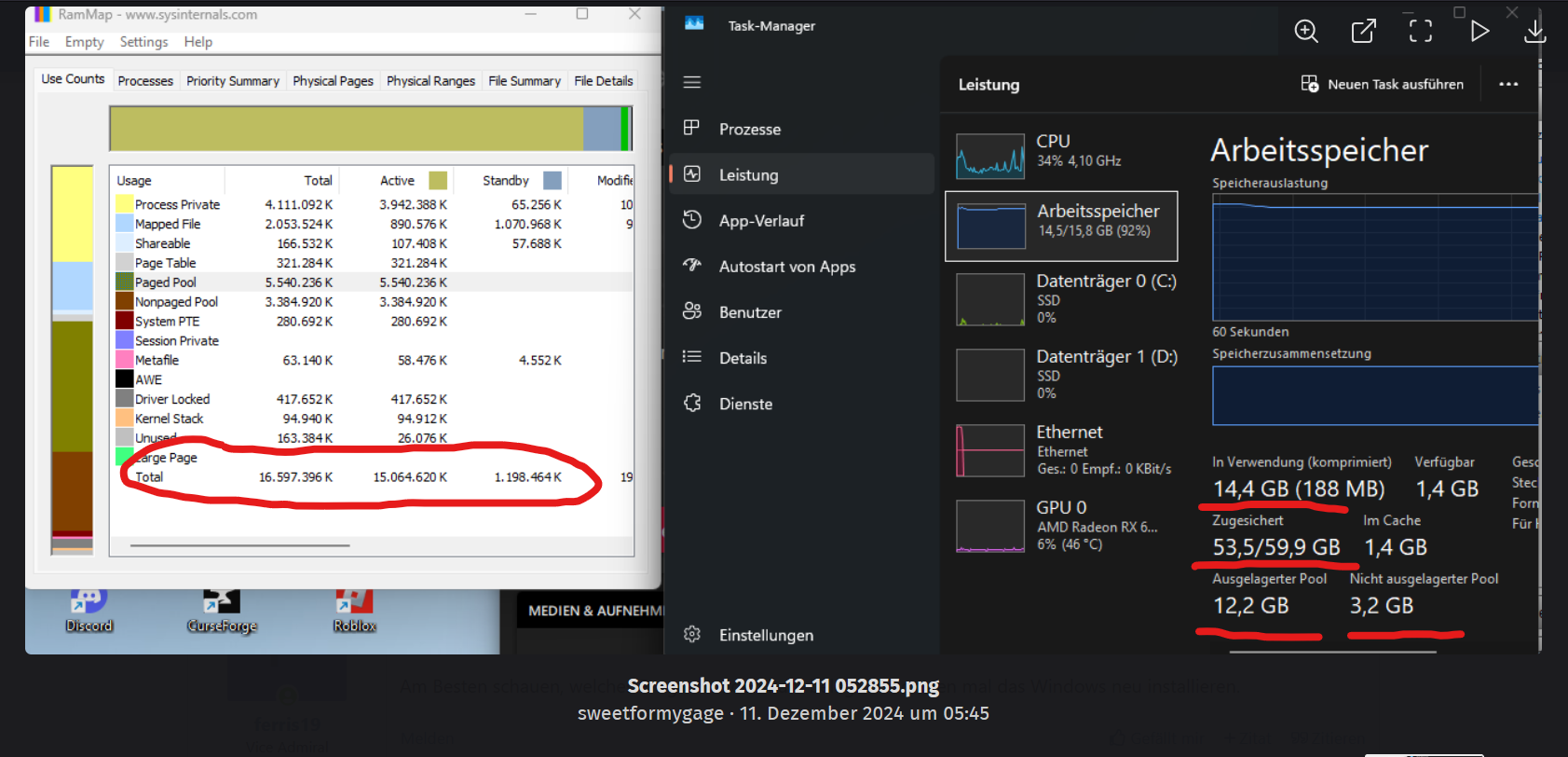Viewport: 1568px width, 757px height.
Task: Click the Prozesse sidebar icon
Action: tap(691, 128)
